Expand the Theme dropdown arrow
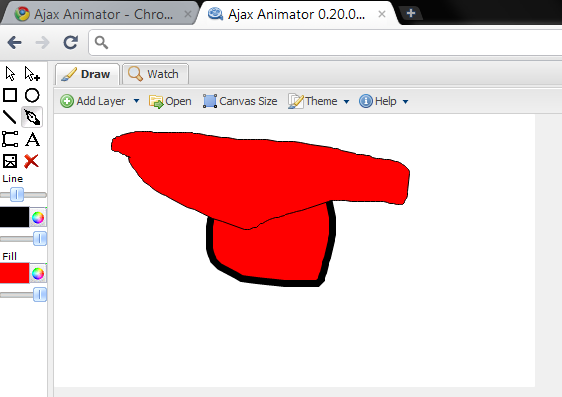 [x=346, y=102]
